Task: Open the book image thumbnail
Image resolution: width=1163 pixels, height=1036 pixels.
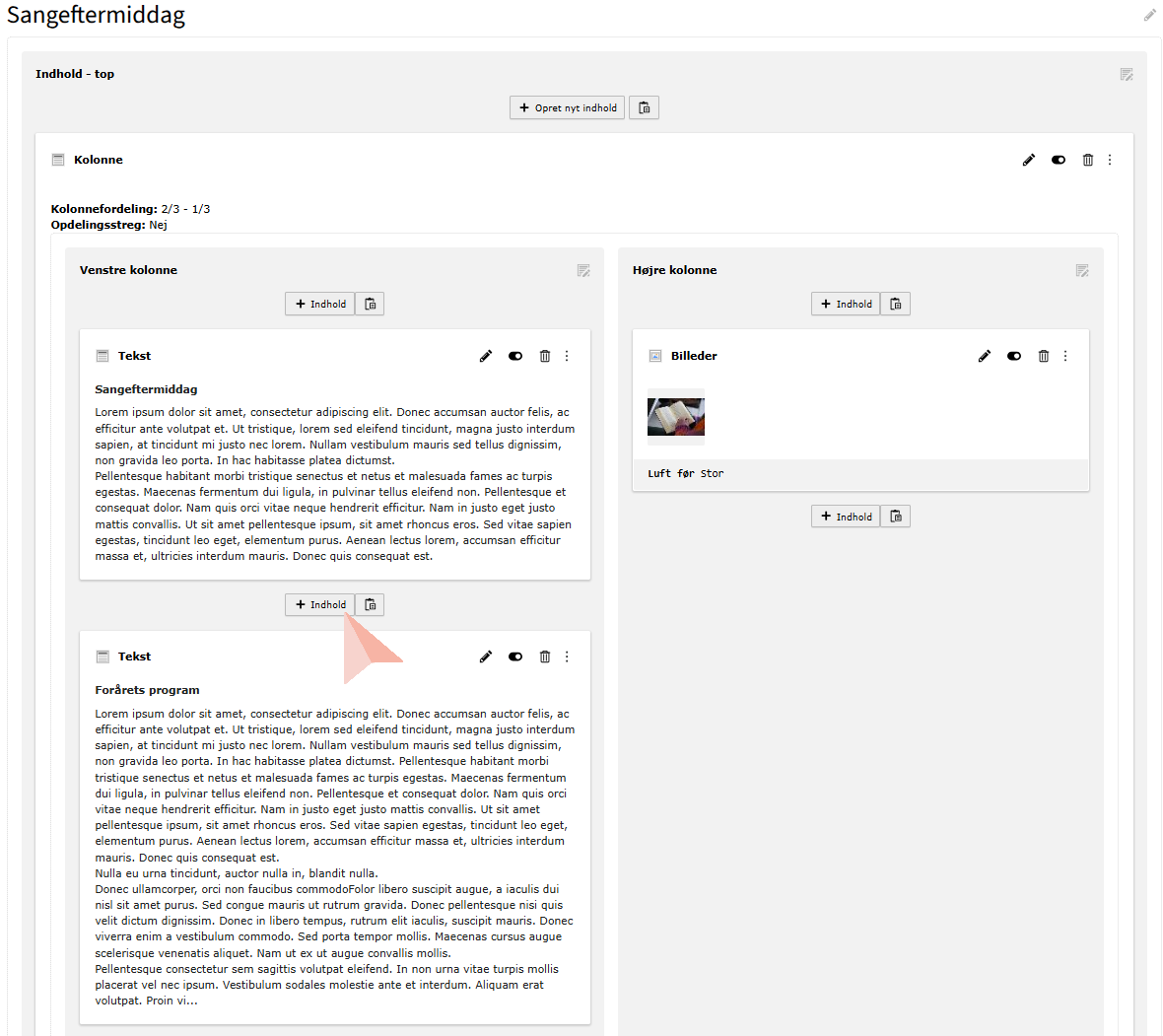Action: tap(676, 417)
